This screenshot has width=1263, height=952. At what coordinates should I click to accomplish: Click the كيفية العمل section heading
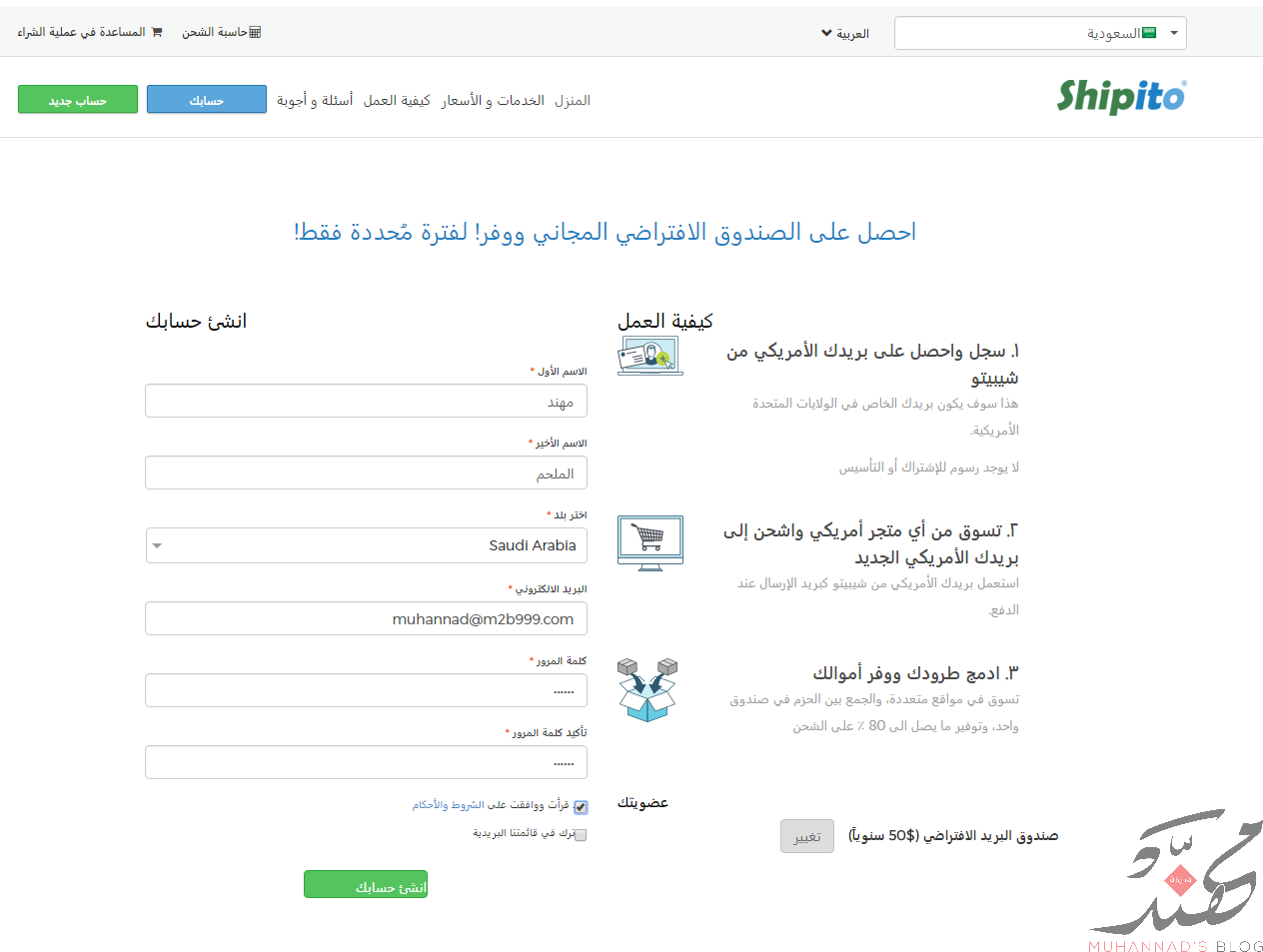(665, 321)
